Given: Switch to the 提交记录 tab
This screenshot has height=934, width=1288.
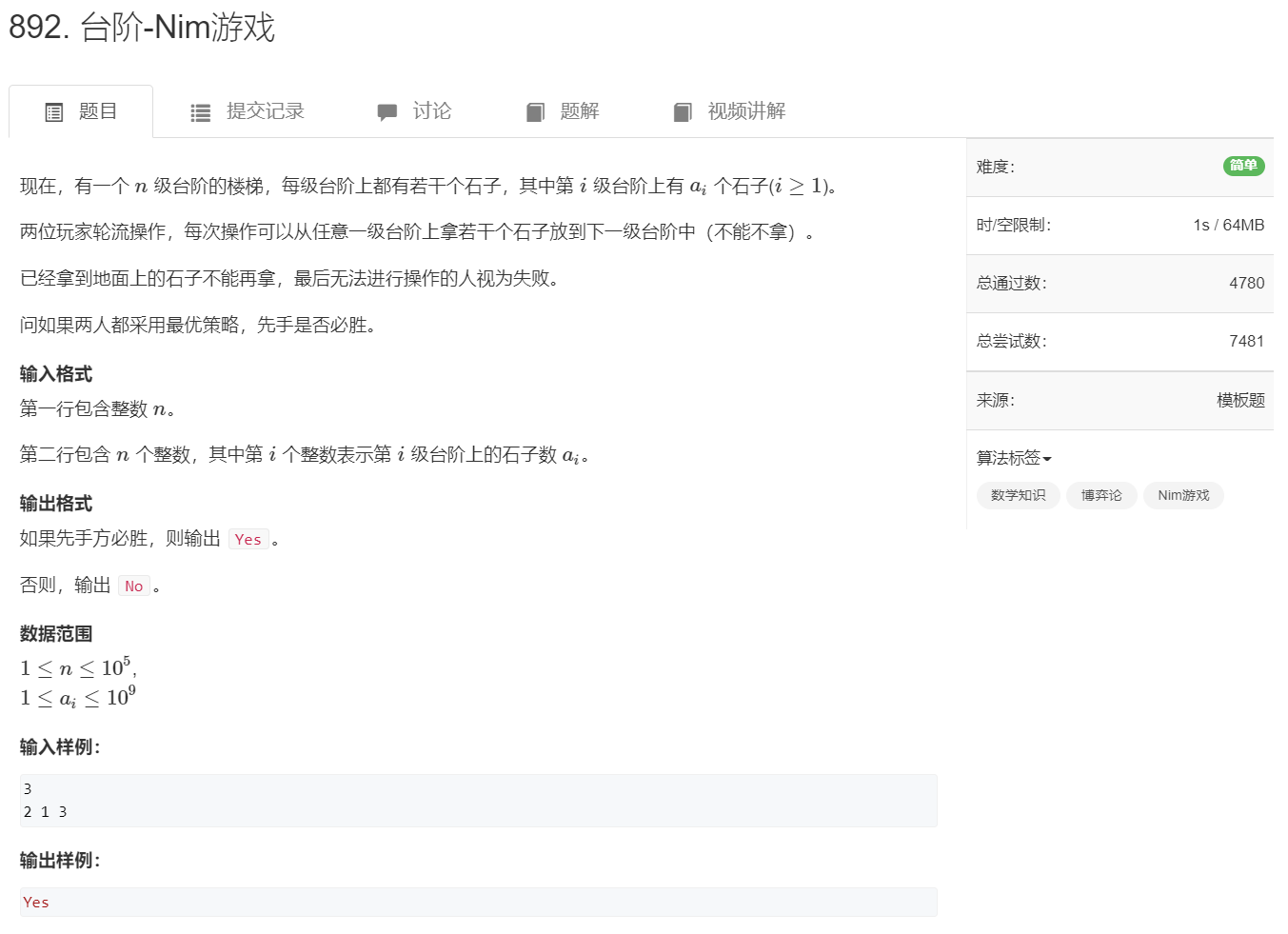Looking at the screenshot, I should [265, 111].
